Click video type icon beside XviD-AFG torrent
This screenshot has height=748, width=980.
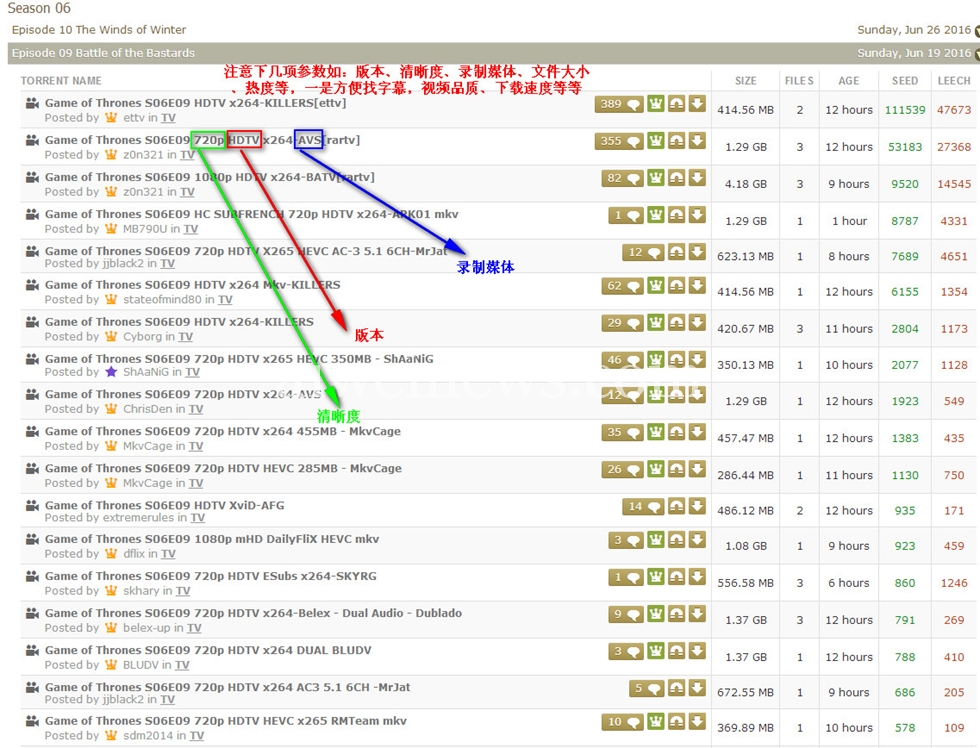32,504
